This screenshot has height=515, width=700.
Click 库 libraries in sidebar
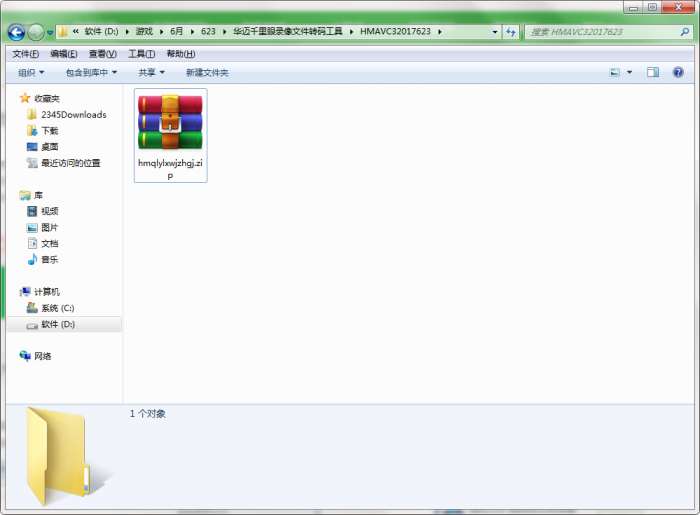point(31,195)
